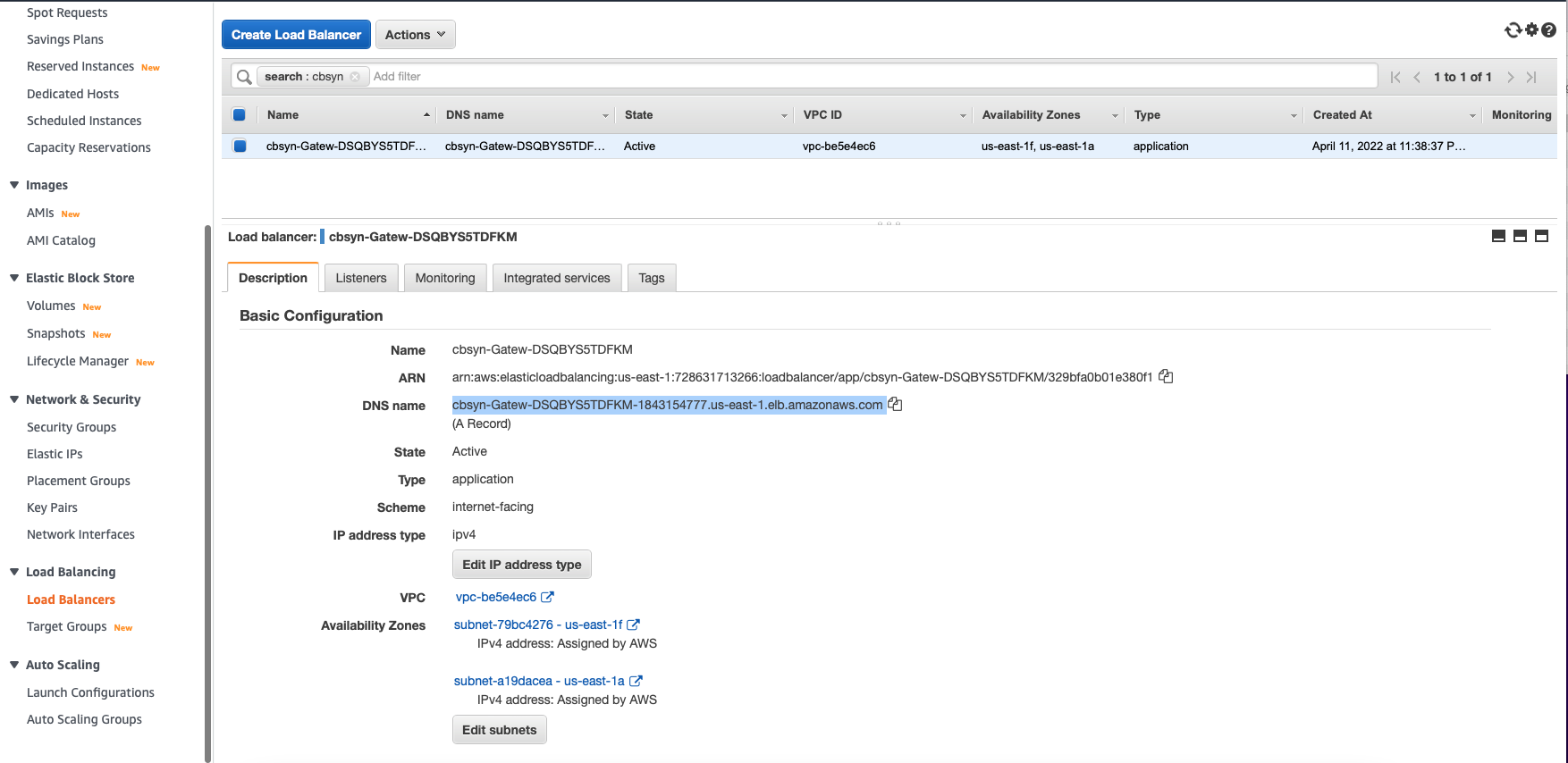Click Create Load Balancer button
The height and width of the screenshot is (763, 1568).
pos(296,35)
